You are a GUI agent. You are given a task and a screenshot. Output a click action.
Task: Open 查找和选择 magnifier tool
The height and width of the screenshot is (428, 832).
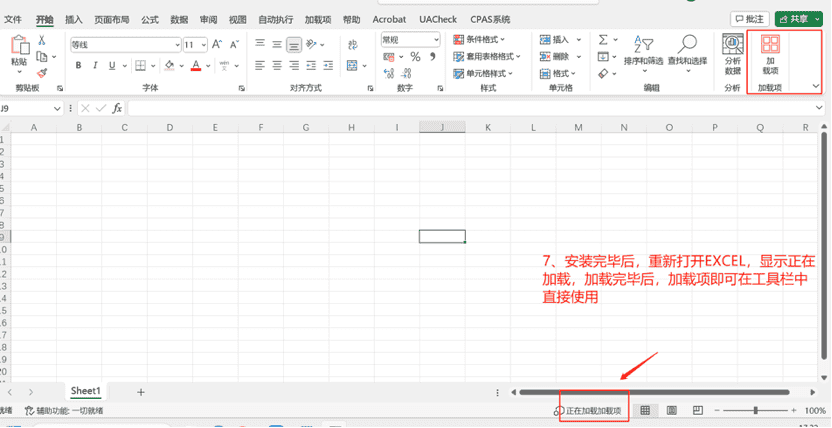point(687,52)
